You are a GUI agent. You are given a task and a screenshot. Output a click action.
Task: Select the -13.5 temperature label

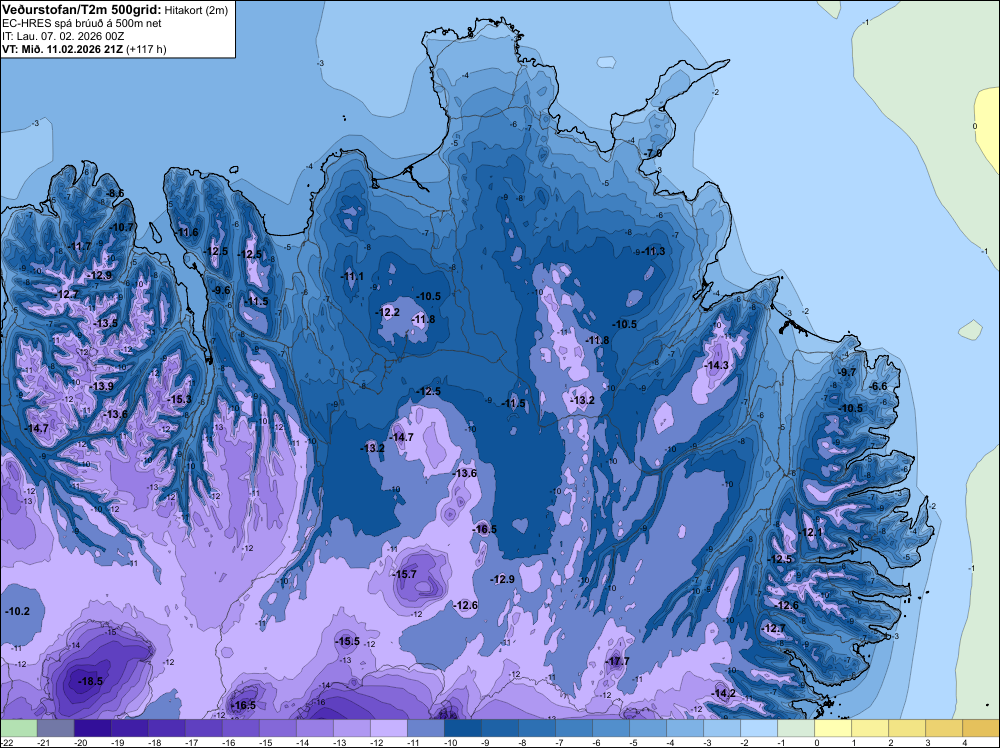pos(105,323)
